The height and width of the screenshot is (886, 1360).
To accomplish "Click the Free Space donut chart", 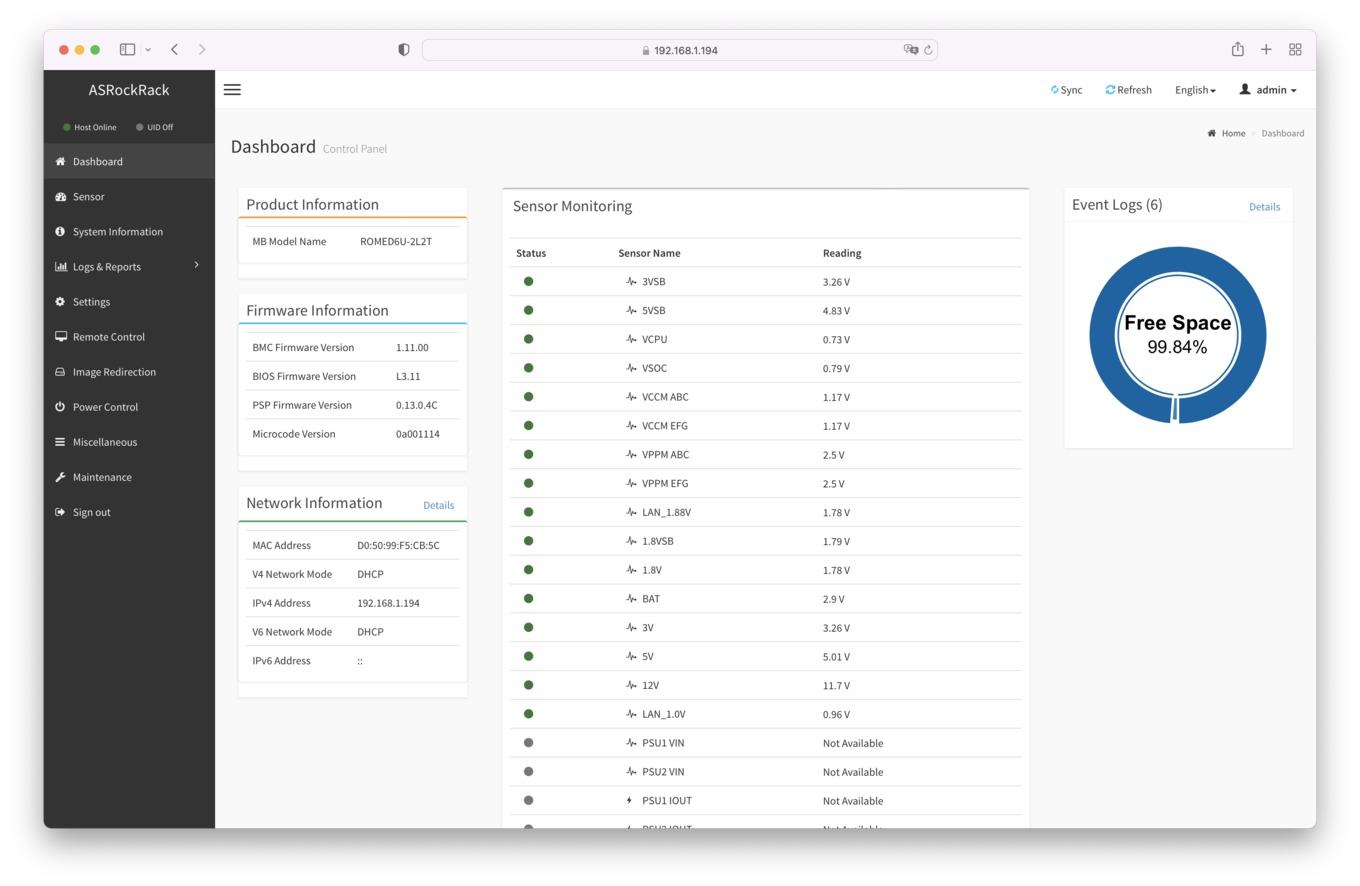I will pos(1178,335).
